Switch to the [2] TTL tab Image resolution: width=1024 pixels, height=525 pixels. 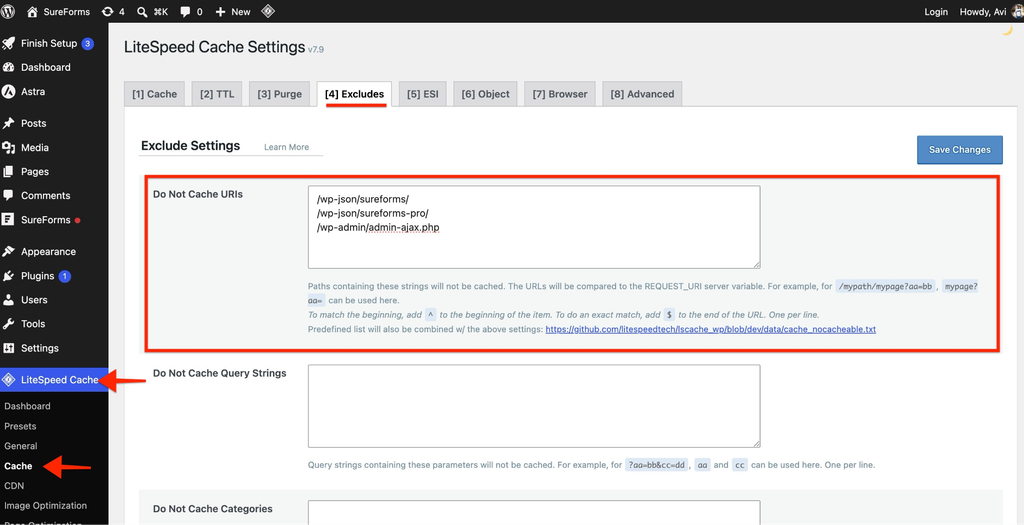click(217, 94)
